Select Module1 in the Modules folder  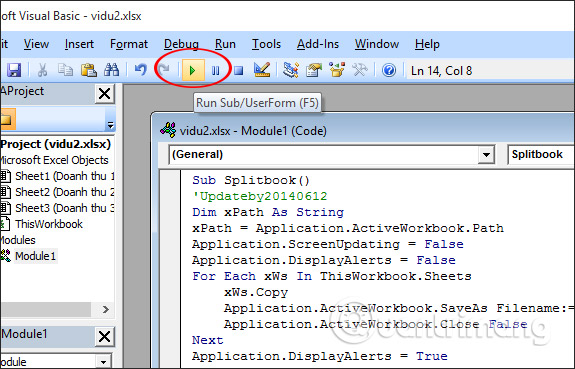[36, 256]
